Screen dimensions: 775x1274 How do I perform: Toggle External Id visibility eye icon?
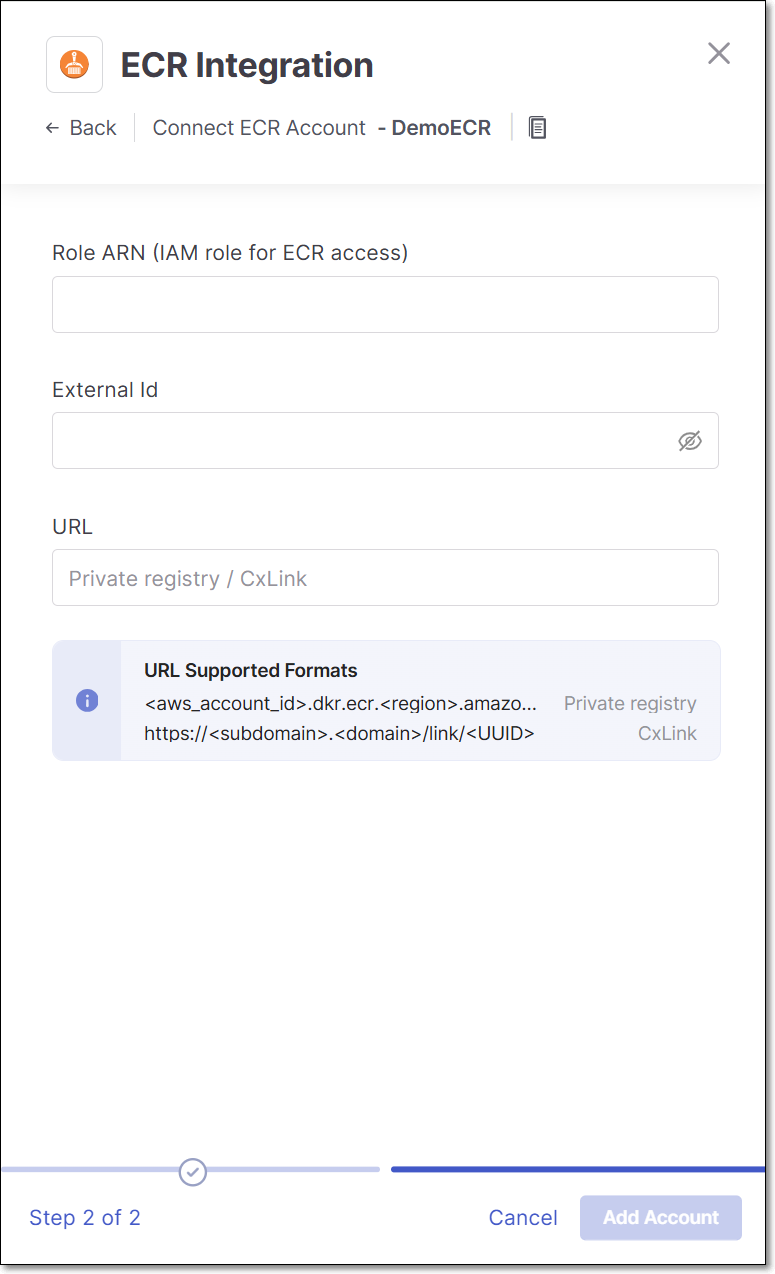click(x=690, y=441)
